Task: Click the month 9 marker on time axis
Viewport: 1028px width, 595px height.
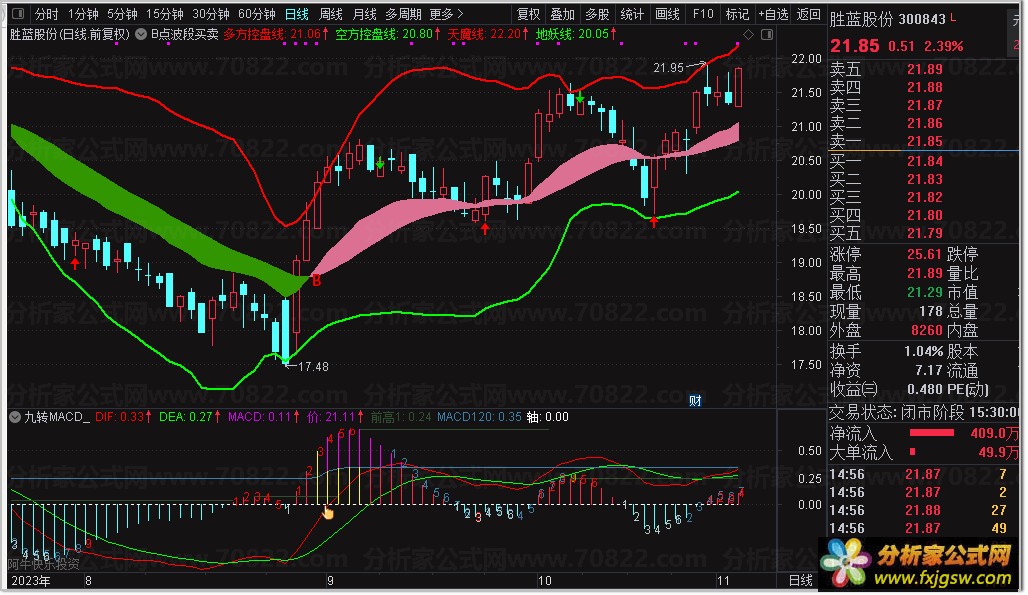Action: [x=330, y=581]
